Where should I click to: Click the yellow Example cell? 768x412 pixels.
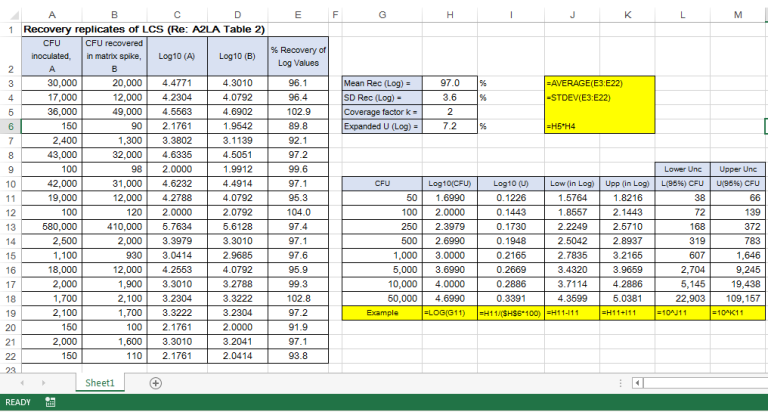click(x=382, y=313)
